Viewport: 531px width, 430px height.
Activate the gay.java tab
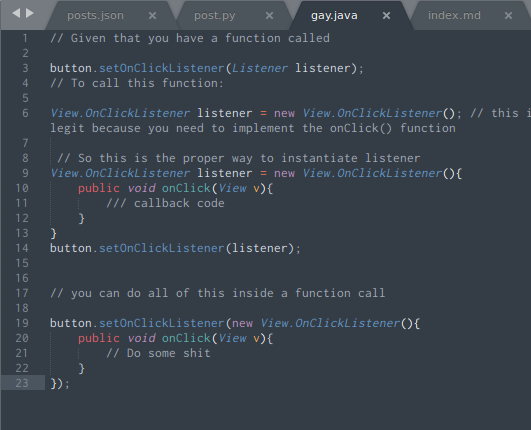pos(334,16)
